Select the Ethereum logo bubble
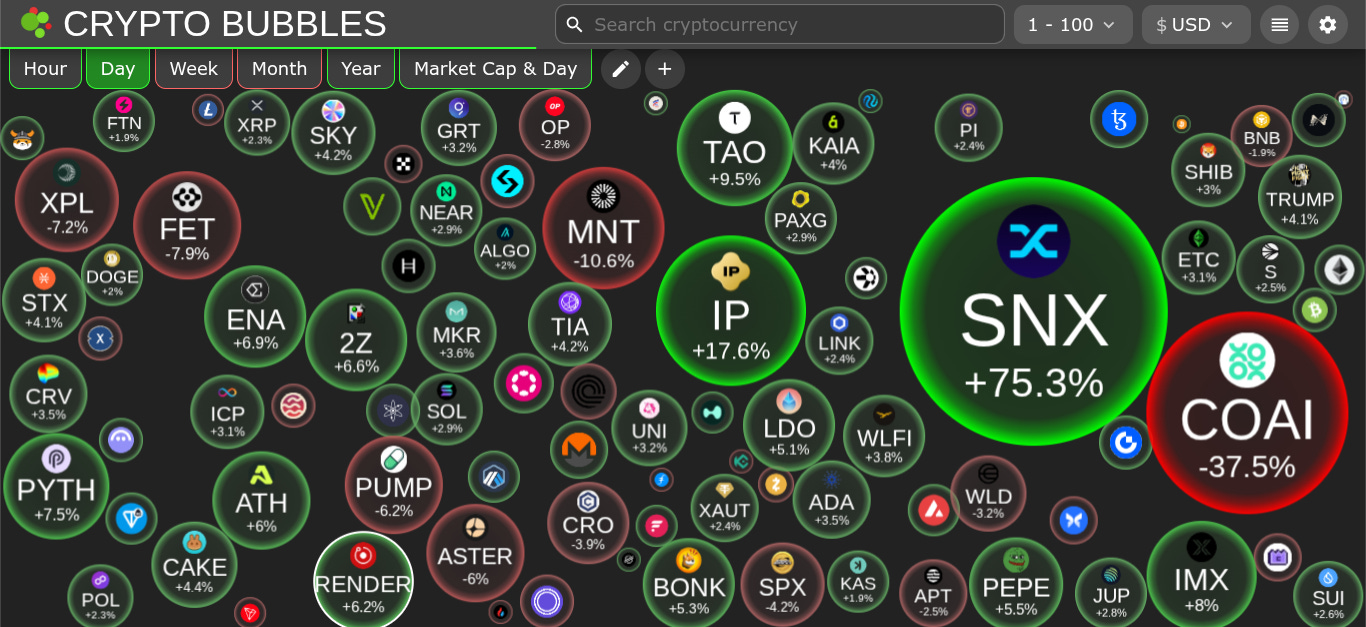 (1339, 270)
